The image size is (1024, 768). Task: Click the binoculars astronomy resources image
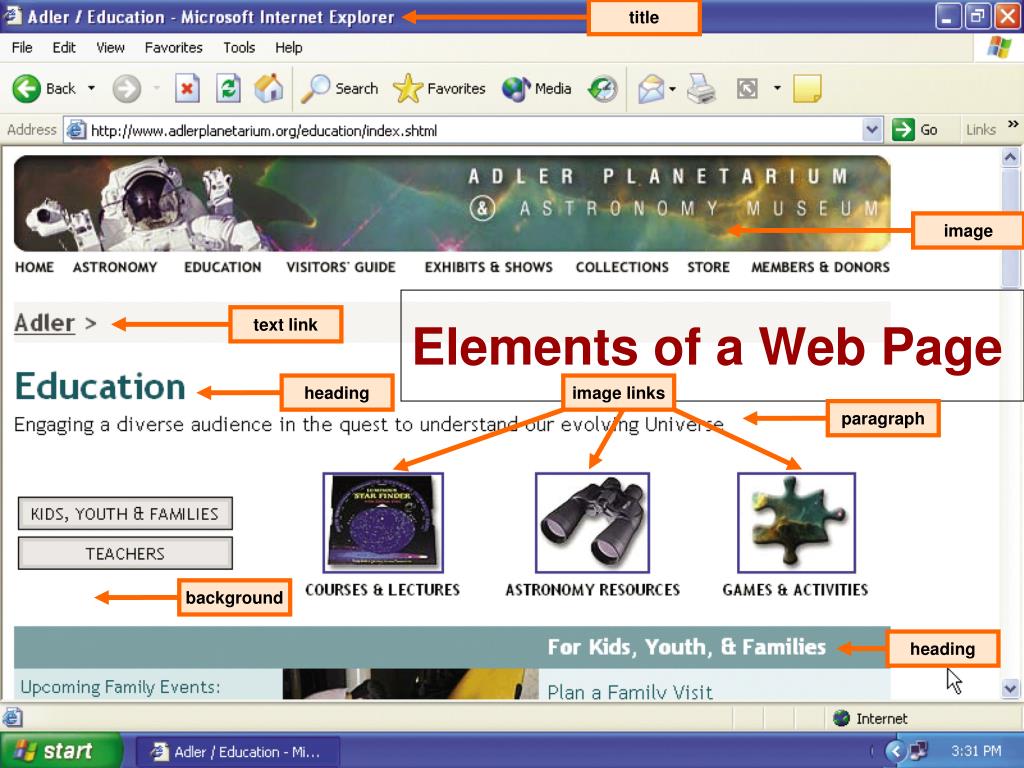[592, 522]
